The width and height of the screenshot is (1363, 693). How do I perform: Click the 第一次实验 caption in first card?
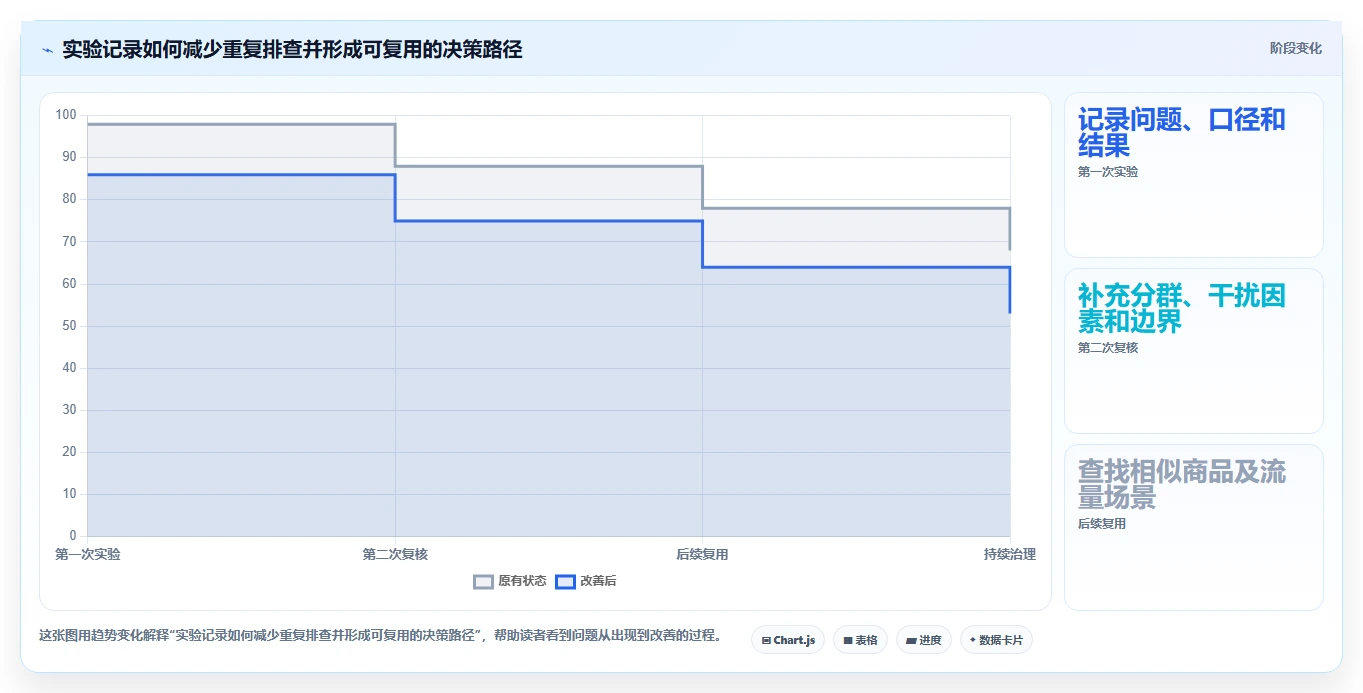tap(1108, 172)
